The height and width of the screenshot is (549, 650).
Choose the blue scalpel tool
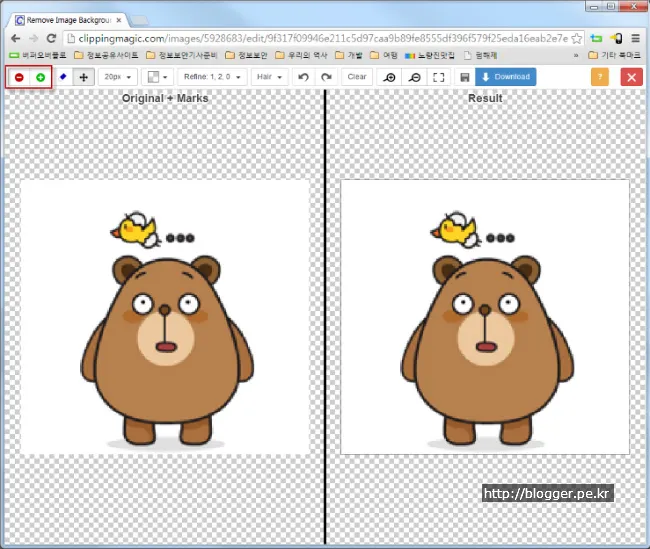(63, 77)
